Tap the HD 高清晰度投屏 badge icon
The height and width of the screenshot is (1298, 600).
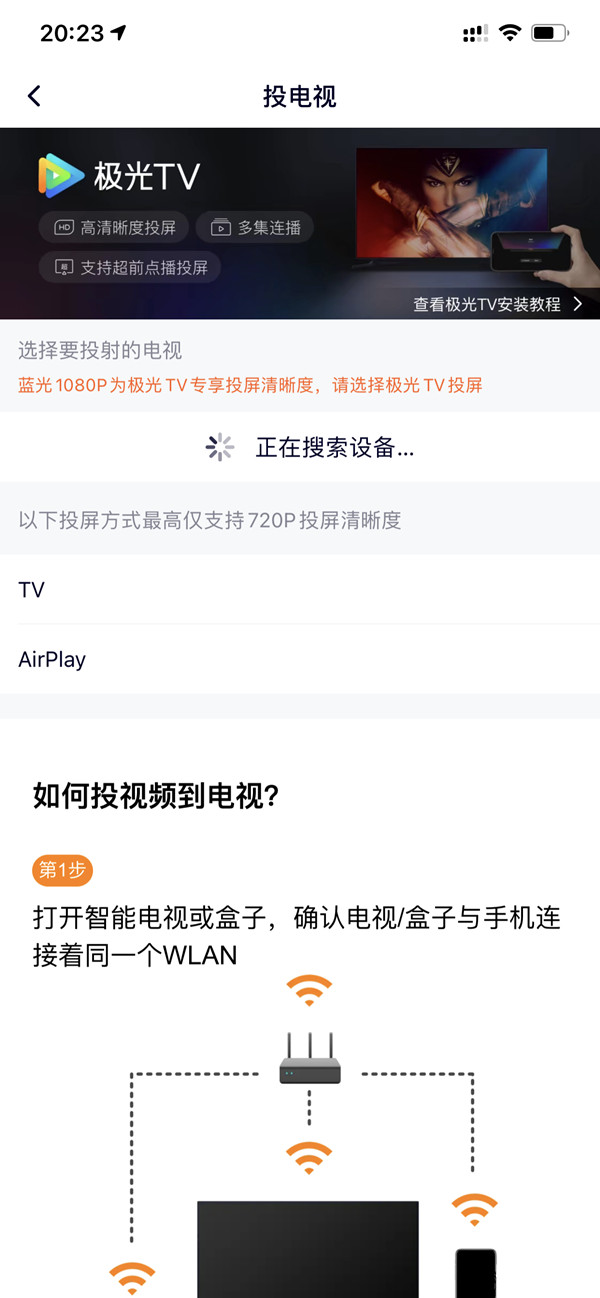point(64,228)
